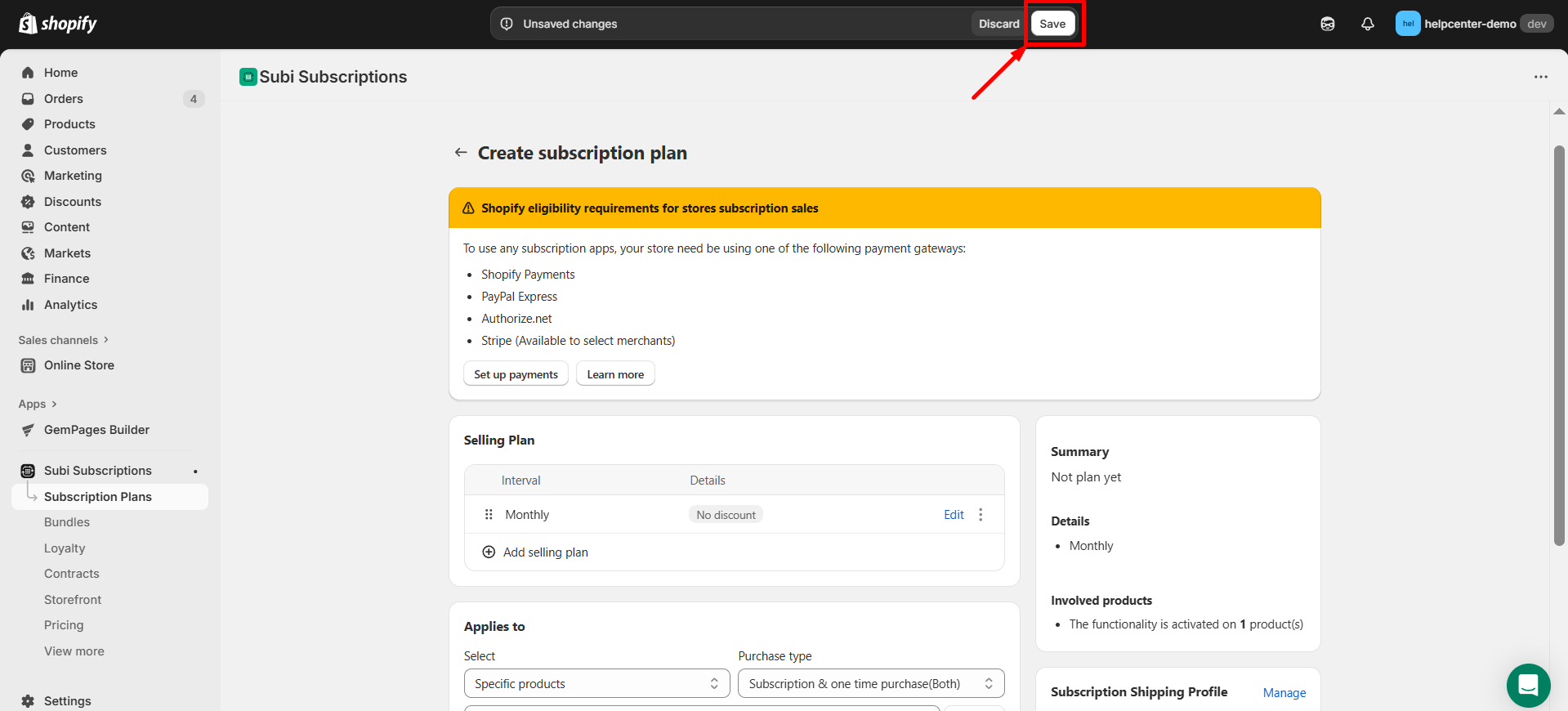Open the Purchase type dropdown
The height and width of the screenshot is (711, 1568).
tap(870, 684)
